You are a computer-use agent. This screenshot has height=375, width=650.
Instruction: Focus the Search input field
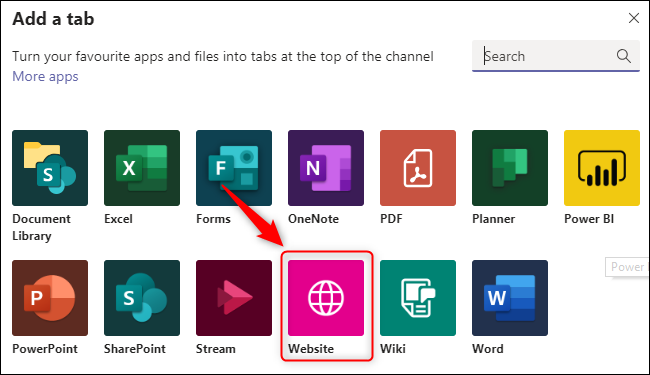tap(556, 56)
